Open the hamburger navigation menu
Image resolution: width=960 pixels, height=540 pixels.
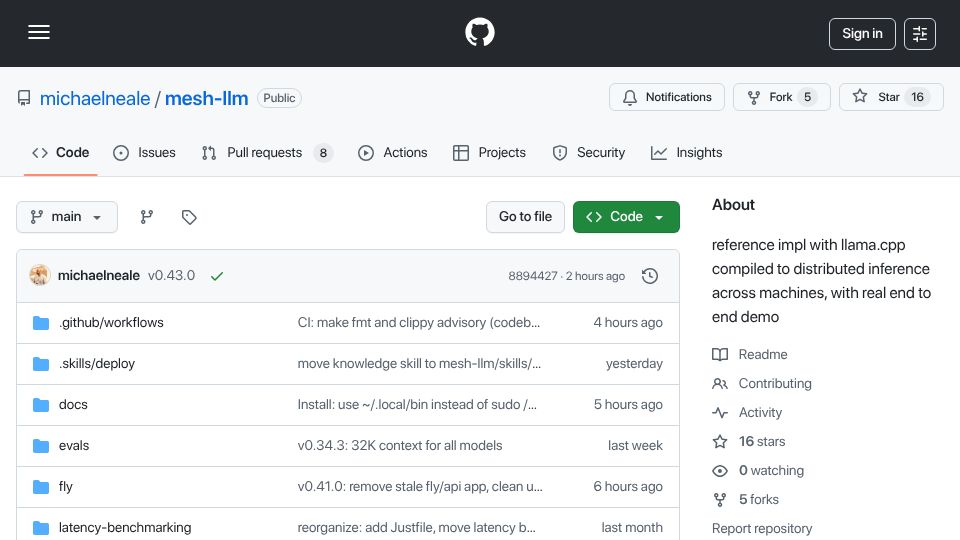coord(39,32)
